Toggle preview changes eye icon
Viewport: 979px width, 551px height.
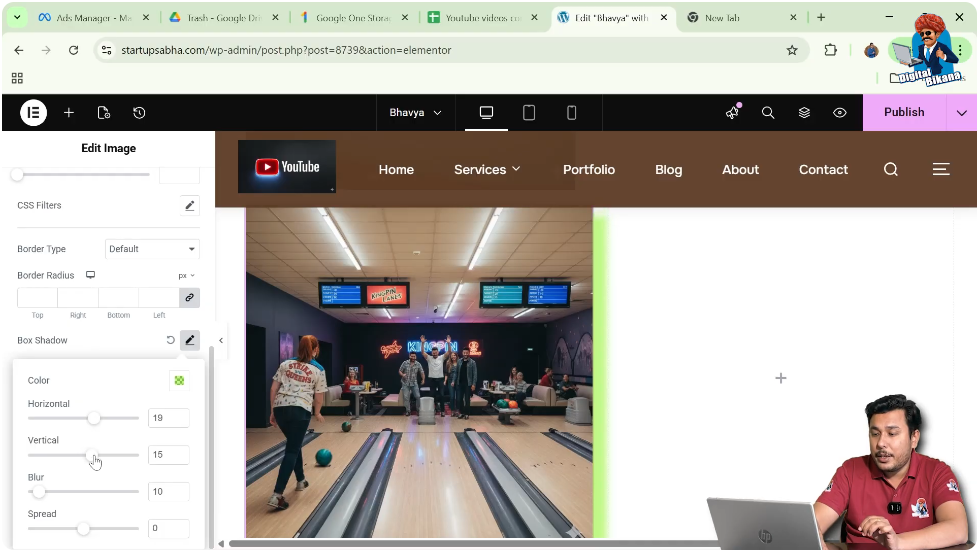click(x=840, y=113)
